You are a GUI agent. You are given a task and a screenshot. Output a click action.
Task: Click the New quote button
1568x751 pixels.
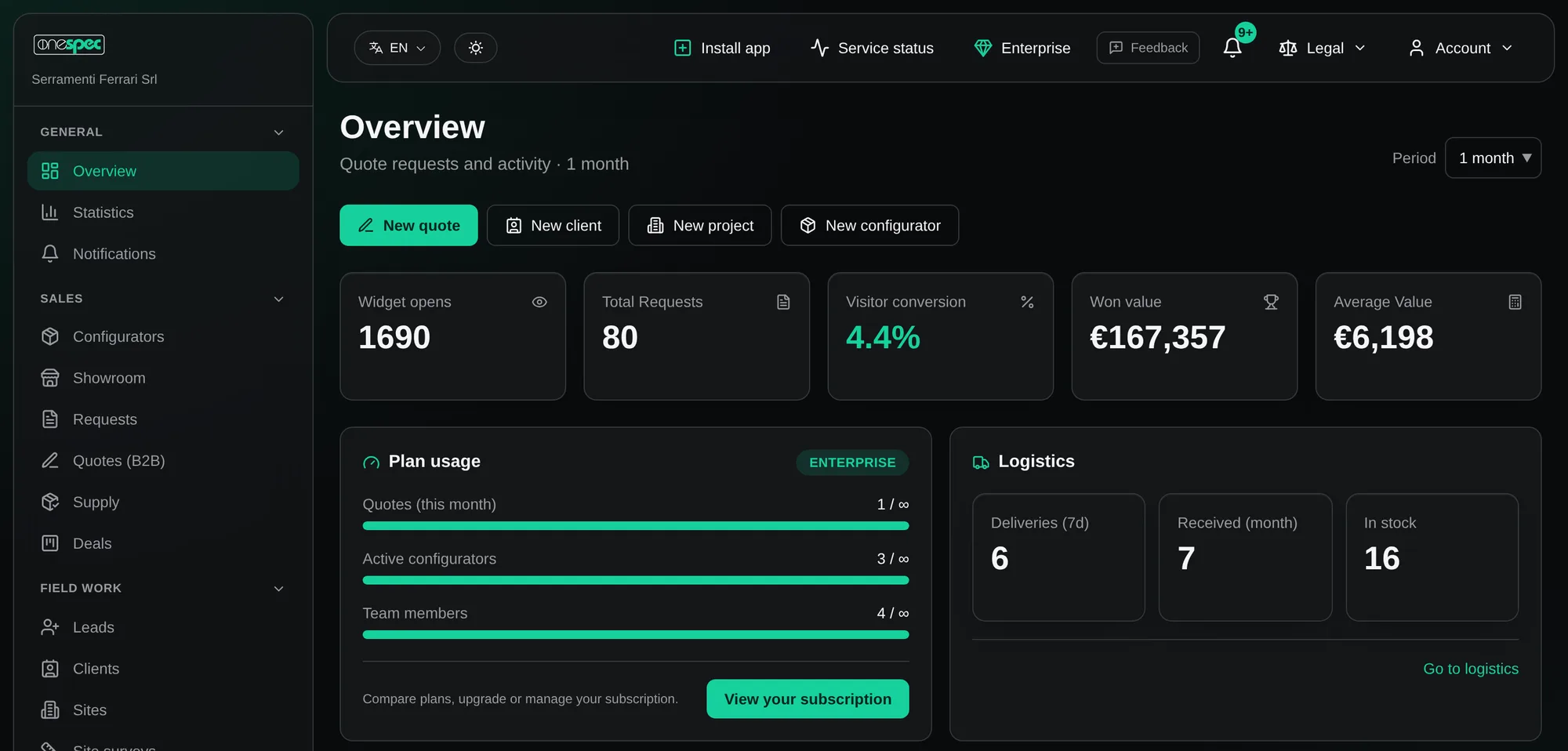click(x=408, y=225)
